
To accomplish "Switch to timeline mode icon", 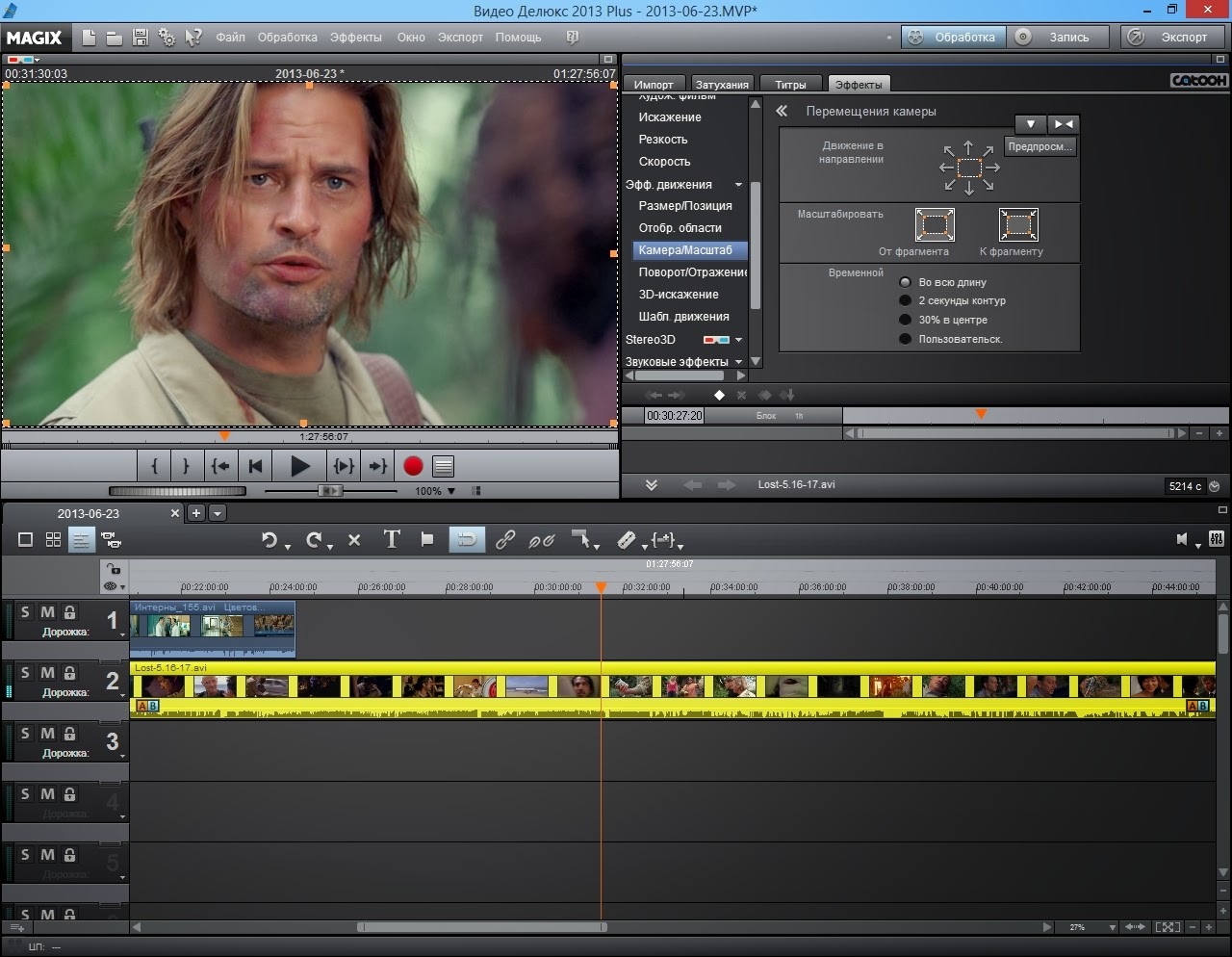I will click(81, 540).
